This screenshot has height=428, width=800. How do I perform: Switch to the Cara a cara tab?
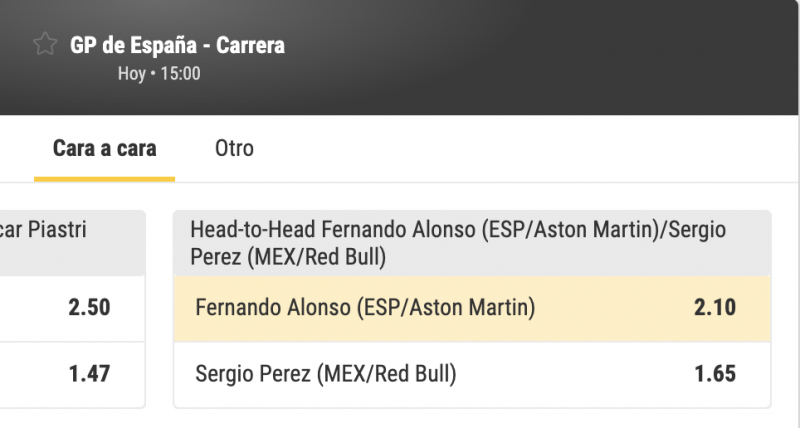105,149
